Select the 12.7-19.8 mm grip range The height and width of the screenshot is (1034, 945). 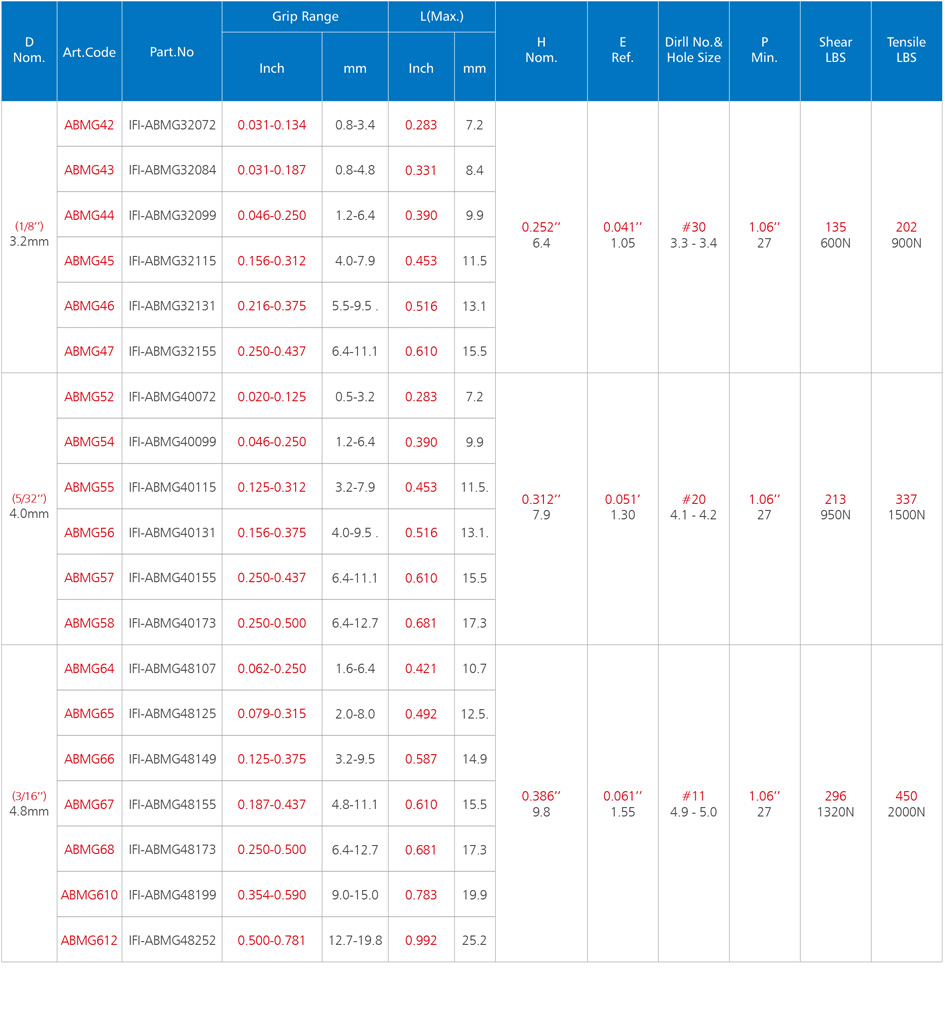point(355,940)
